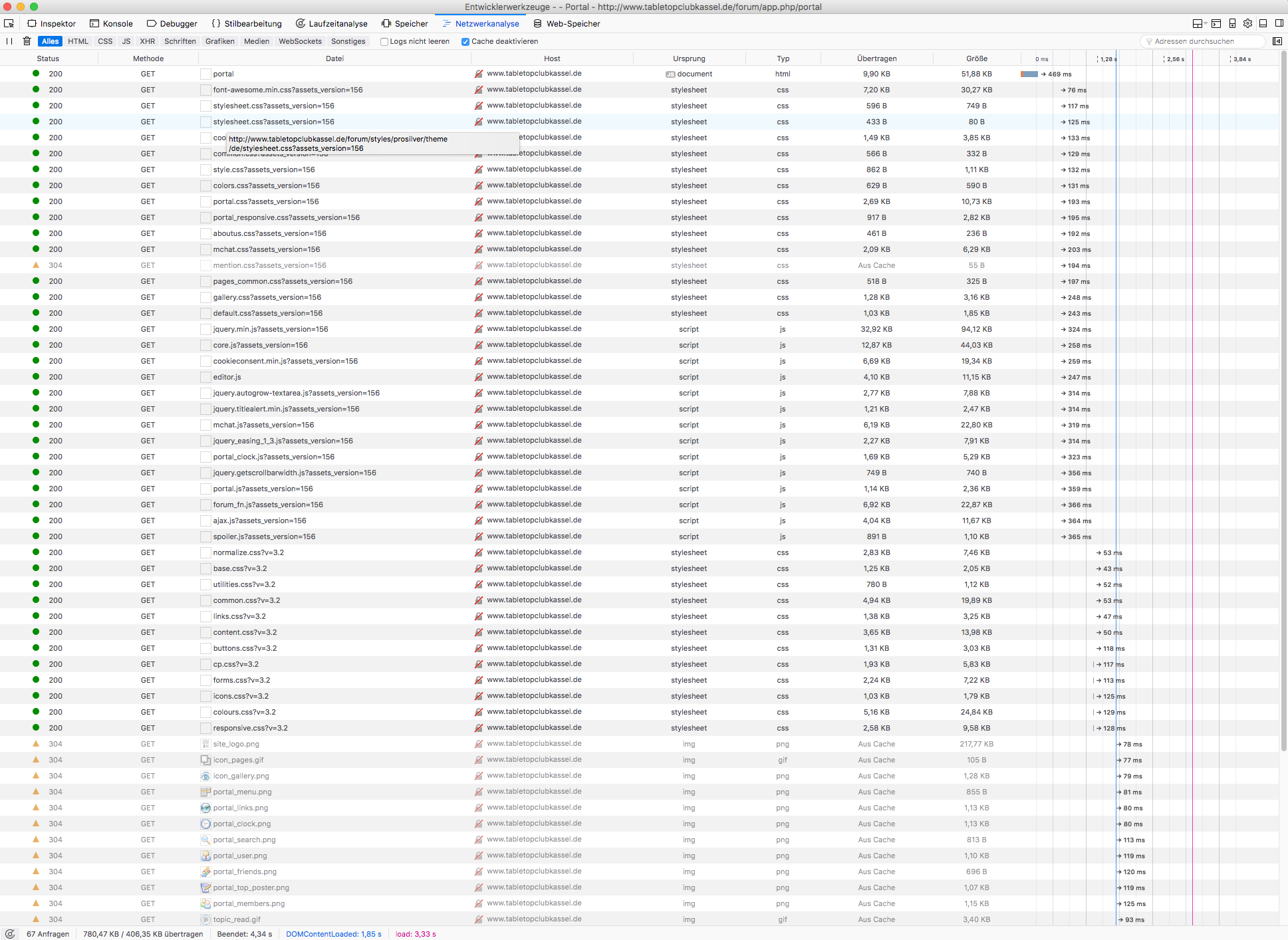Open responsive design mode icon
This screenshot has width=1288, height=940.
pyautogui.click(x=1232, y=23)
